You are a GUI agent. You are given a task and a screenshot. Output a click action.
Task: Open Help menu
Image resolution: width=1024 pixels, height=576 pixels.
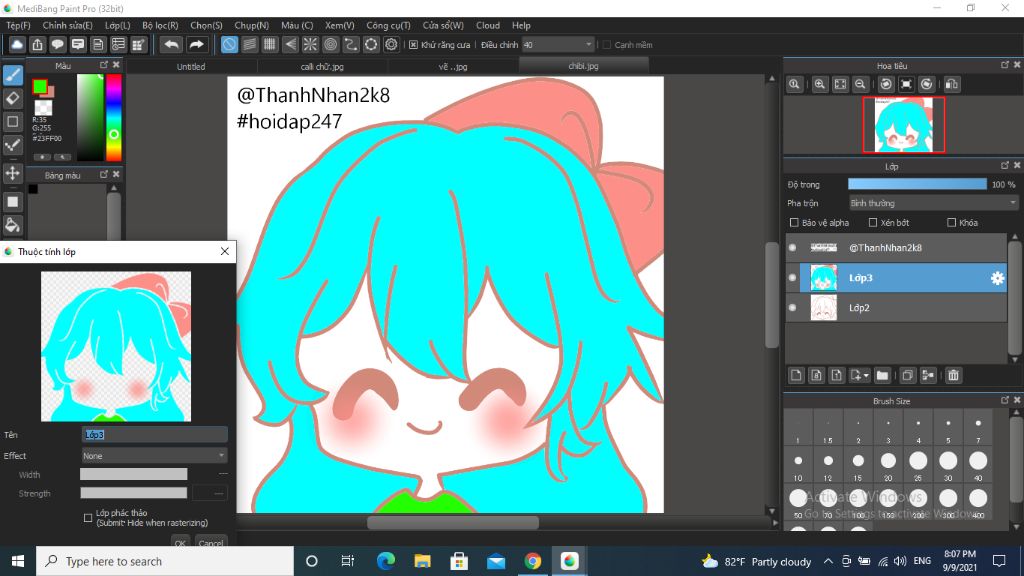pos(521,25)
